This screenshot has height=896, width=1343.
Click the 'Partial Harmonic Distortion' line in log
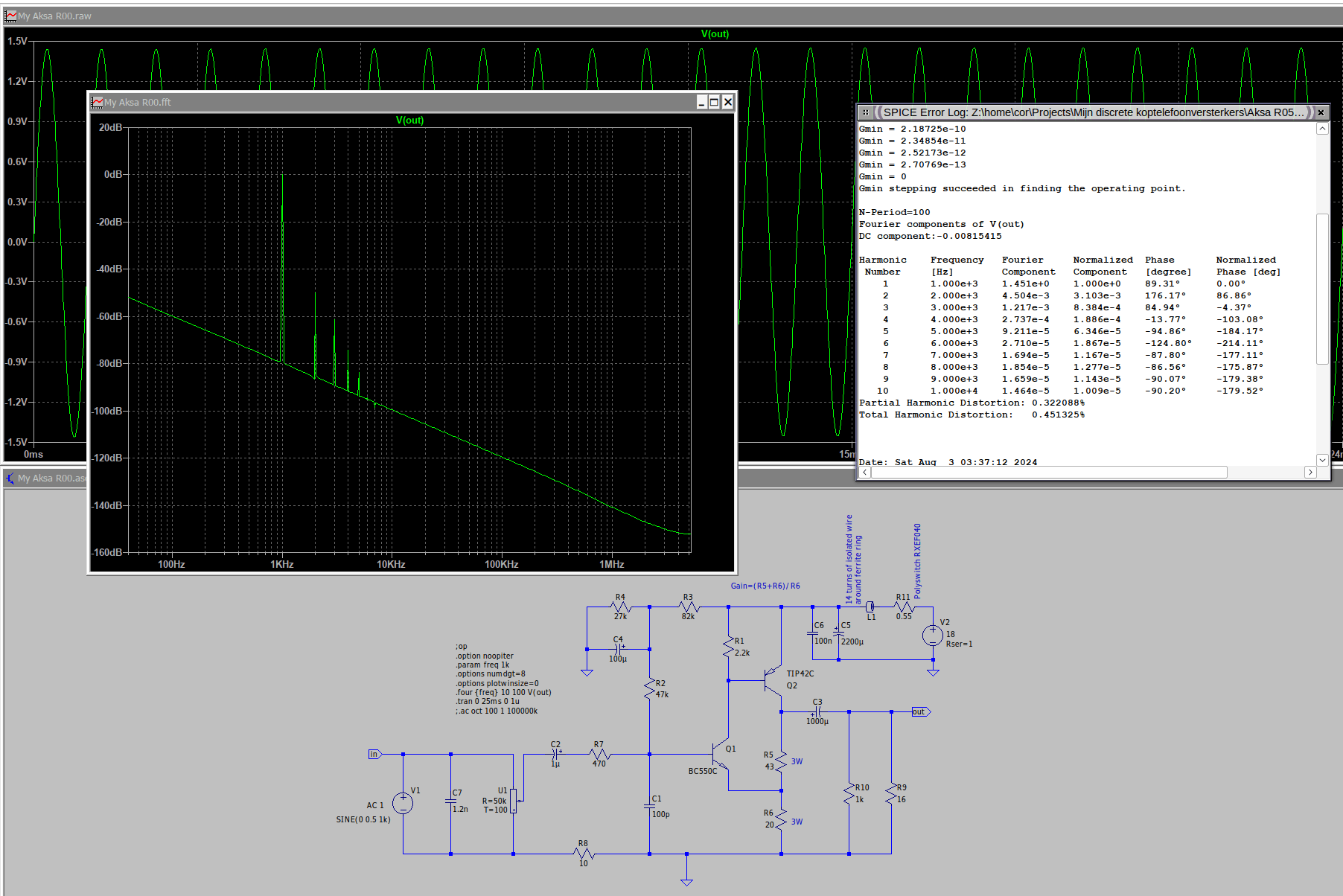972,403
